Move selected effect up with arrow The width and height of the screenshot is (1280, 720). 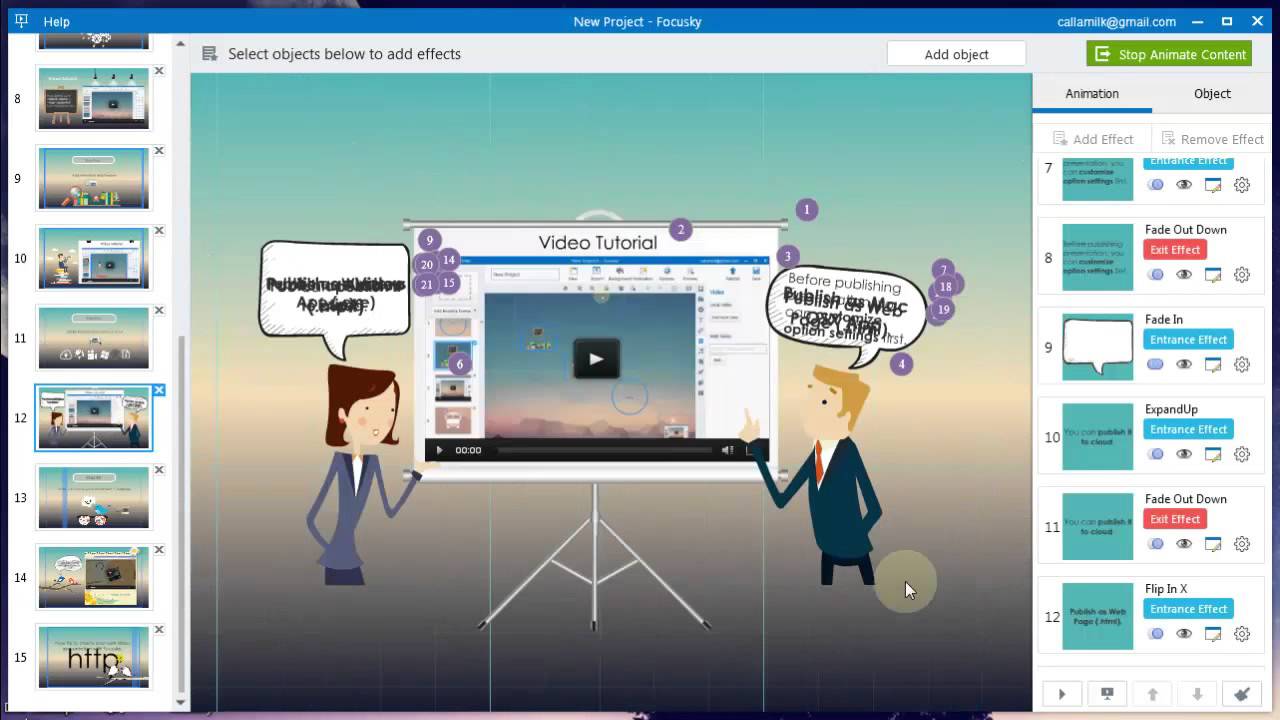1152,694
